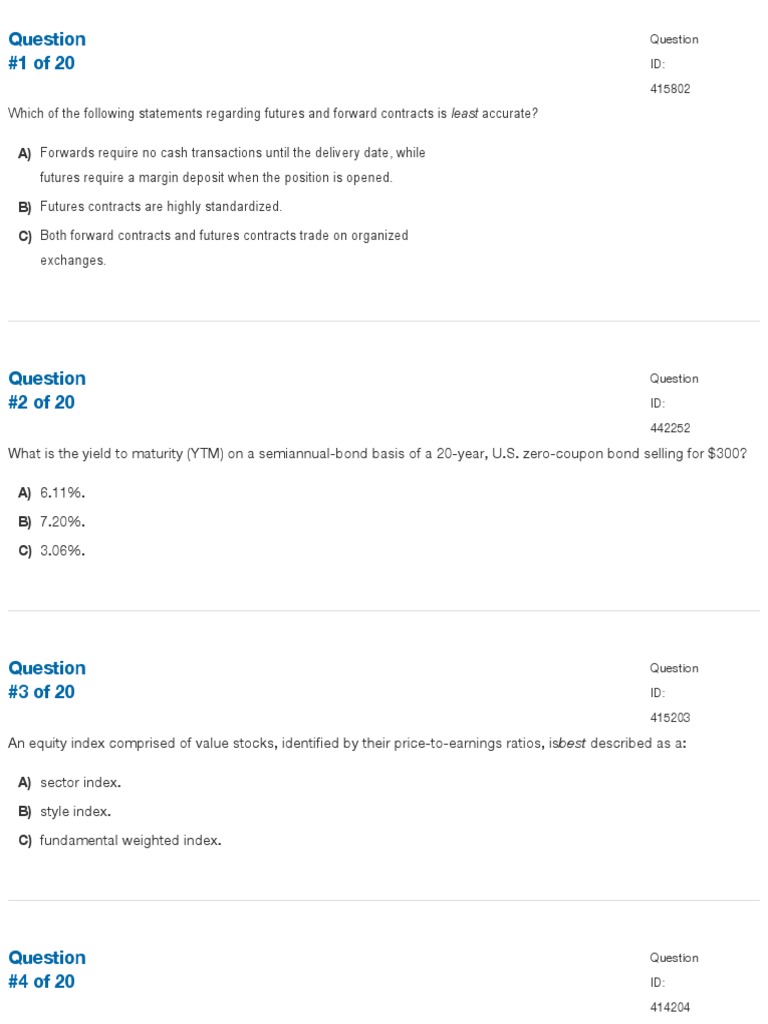Click the 'Question #3 of 20' heading
This screenshot has width=768, height=1024.
(x=47, y=680)
